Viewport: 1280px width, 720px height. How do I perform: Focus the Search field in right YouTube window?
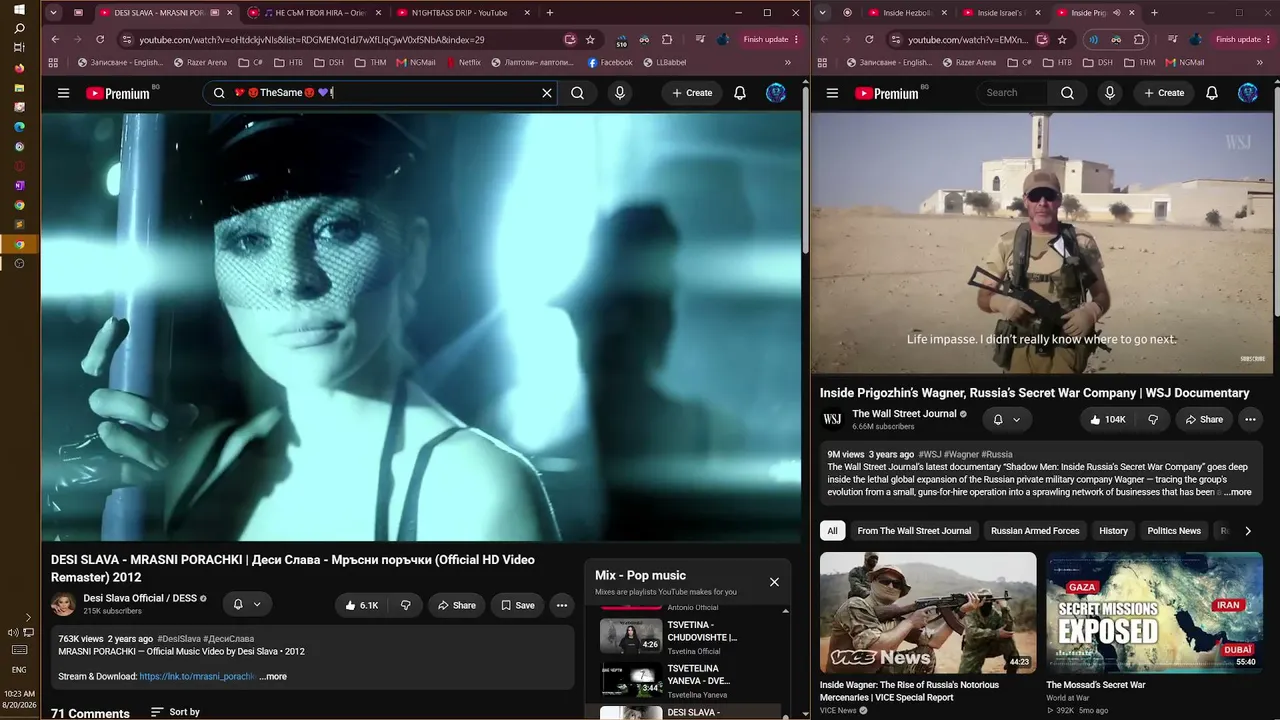tap(1011, 93)
